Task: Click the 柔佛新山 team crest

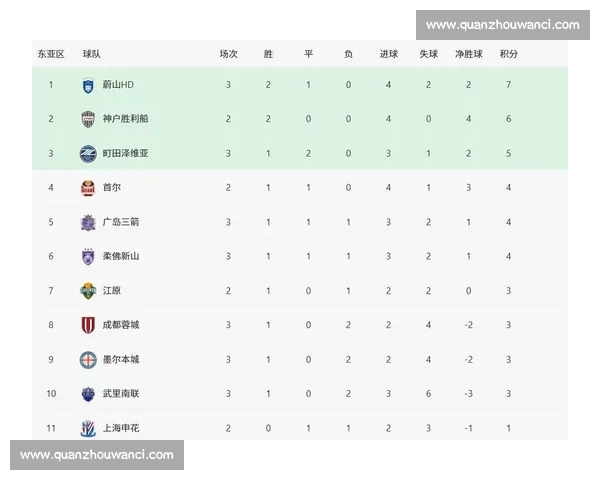Action: 88,256
